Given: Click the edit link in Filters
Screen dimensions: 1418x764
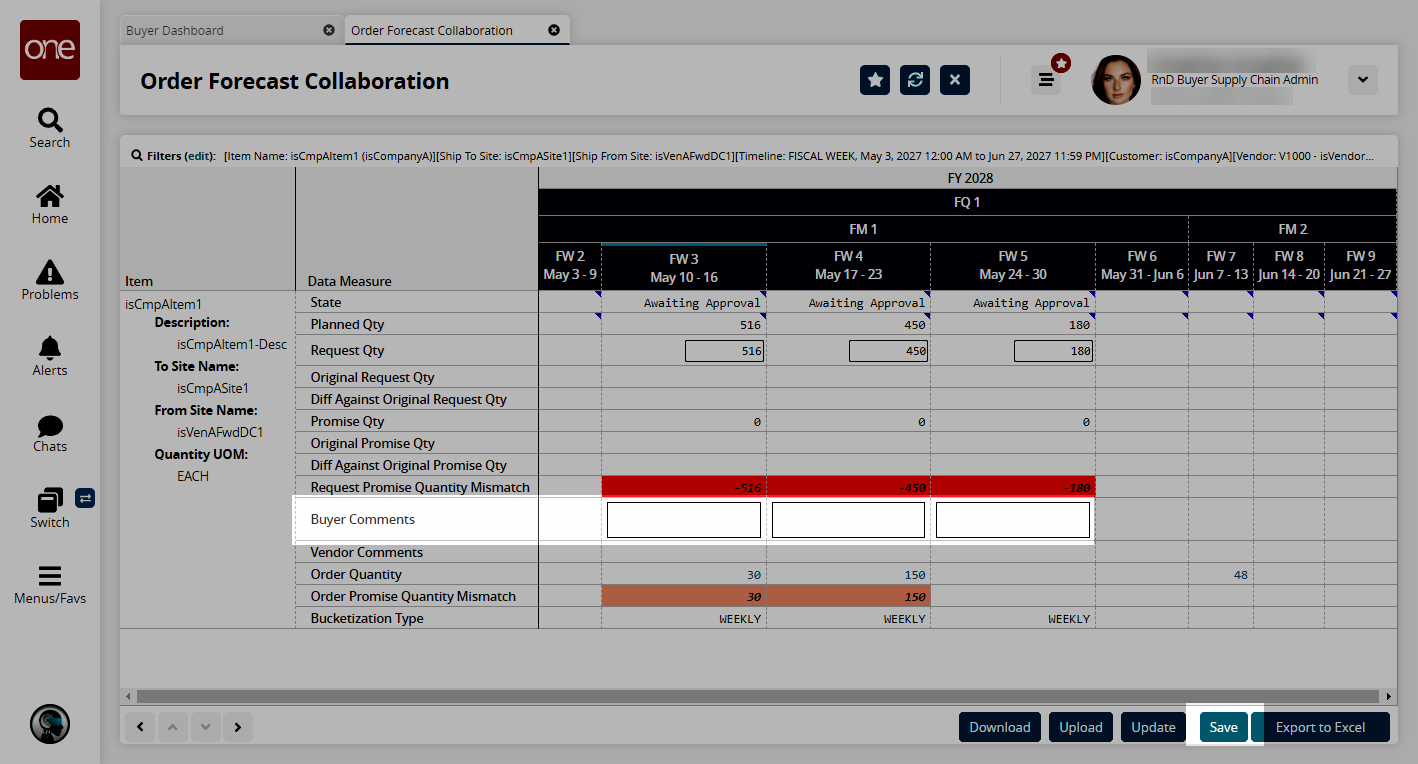Looking at the screenshot, I should coord(198,156).
